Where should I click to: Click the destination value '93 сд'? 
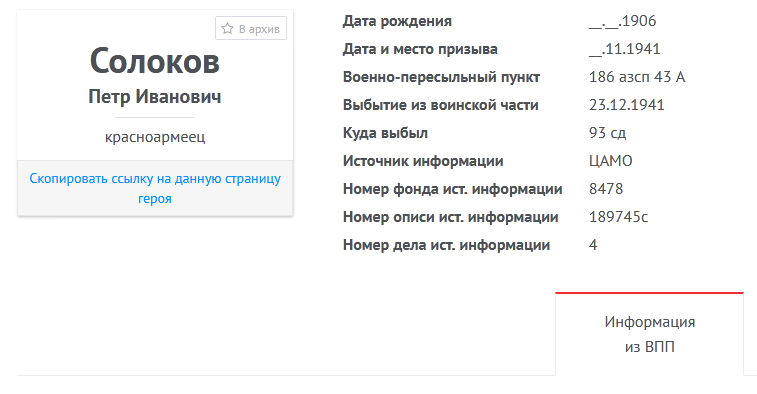(607, 133)
